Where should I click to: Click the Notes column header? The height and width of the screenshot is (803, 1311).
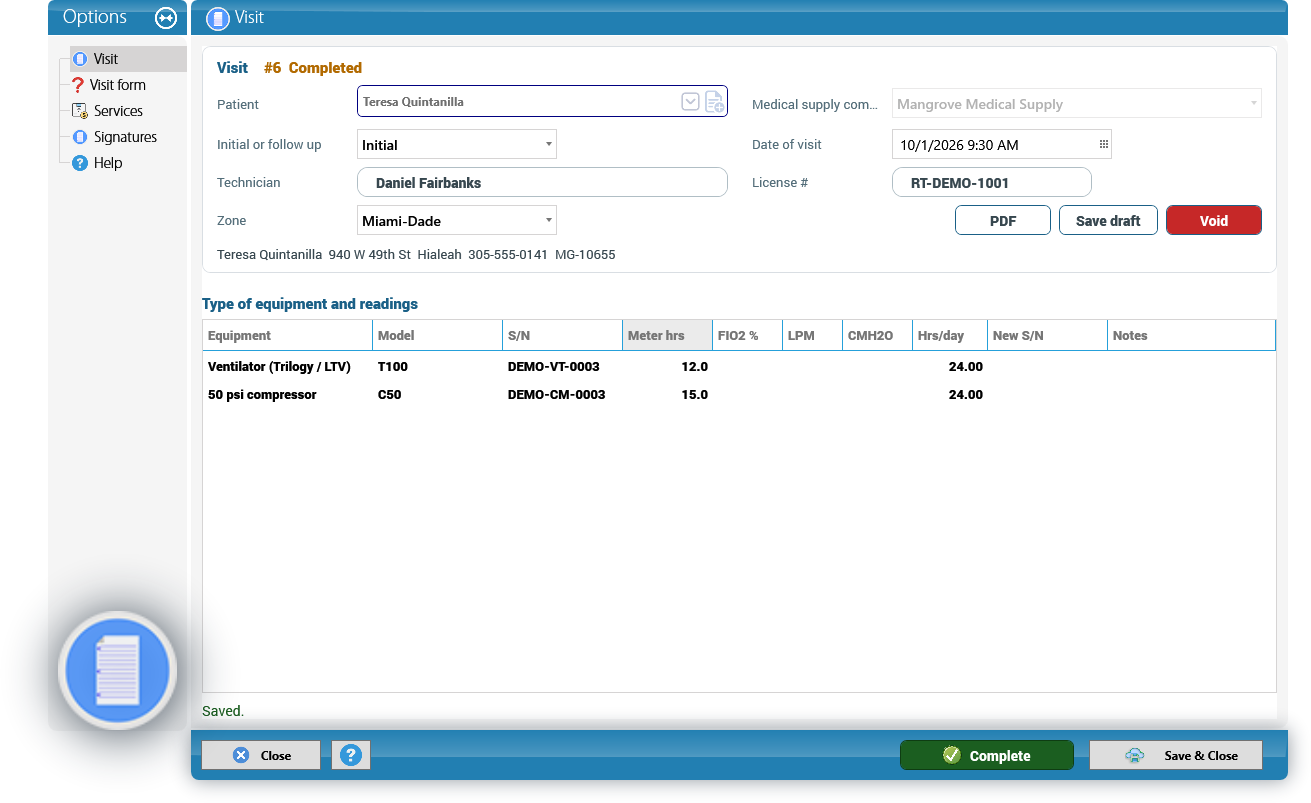[x=1191, y=336]
